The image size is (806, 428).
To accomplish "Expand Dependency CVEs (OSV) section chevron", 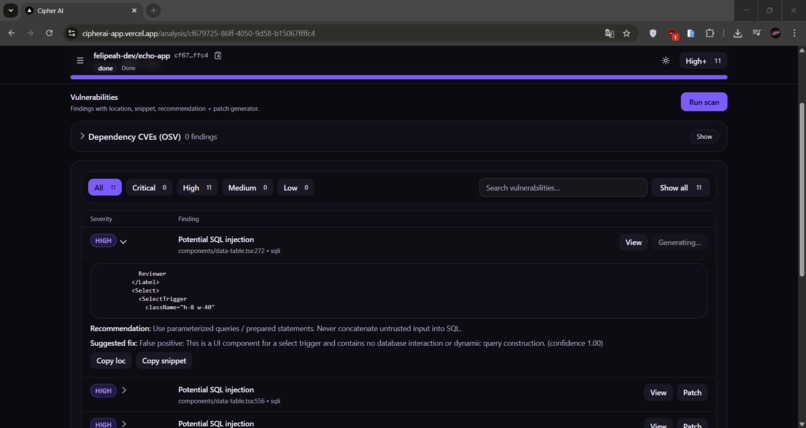I will [x=82, y=136].
